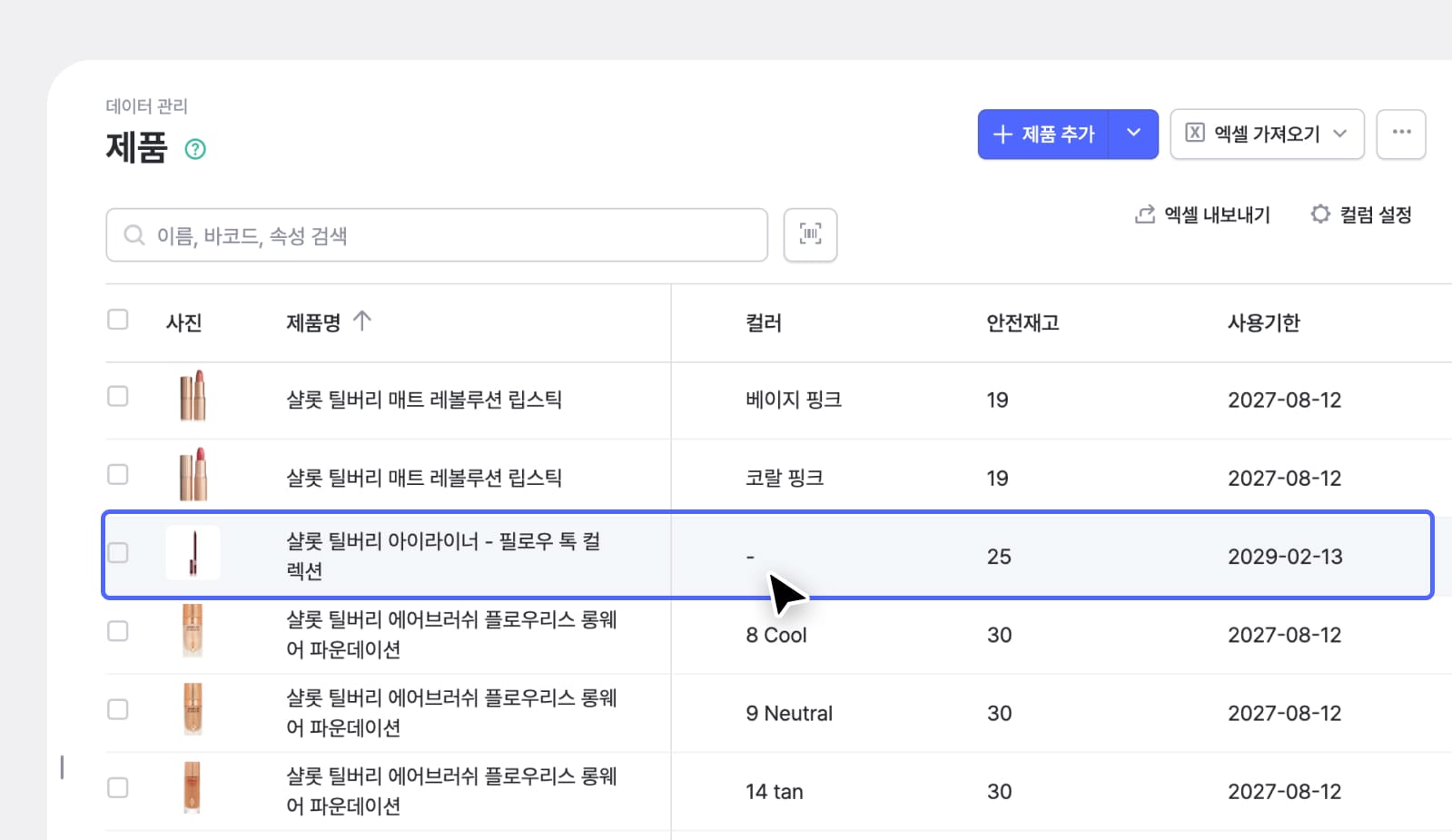Open the 8 Cool row product name
This screenshot has height=840, width=1452.
click(451, 634)
